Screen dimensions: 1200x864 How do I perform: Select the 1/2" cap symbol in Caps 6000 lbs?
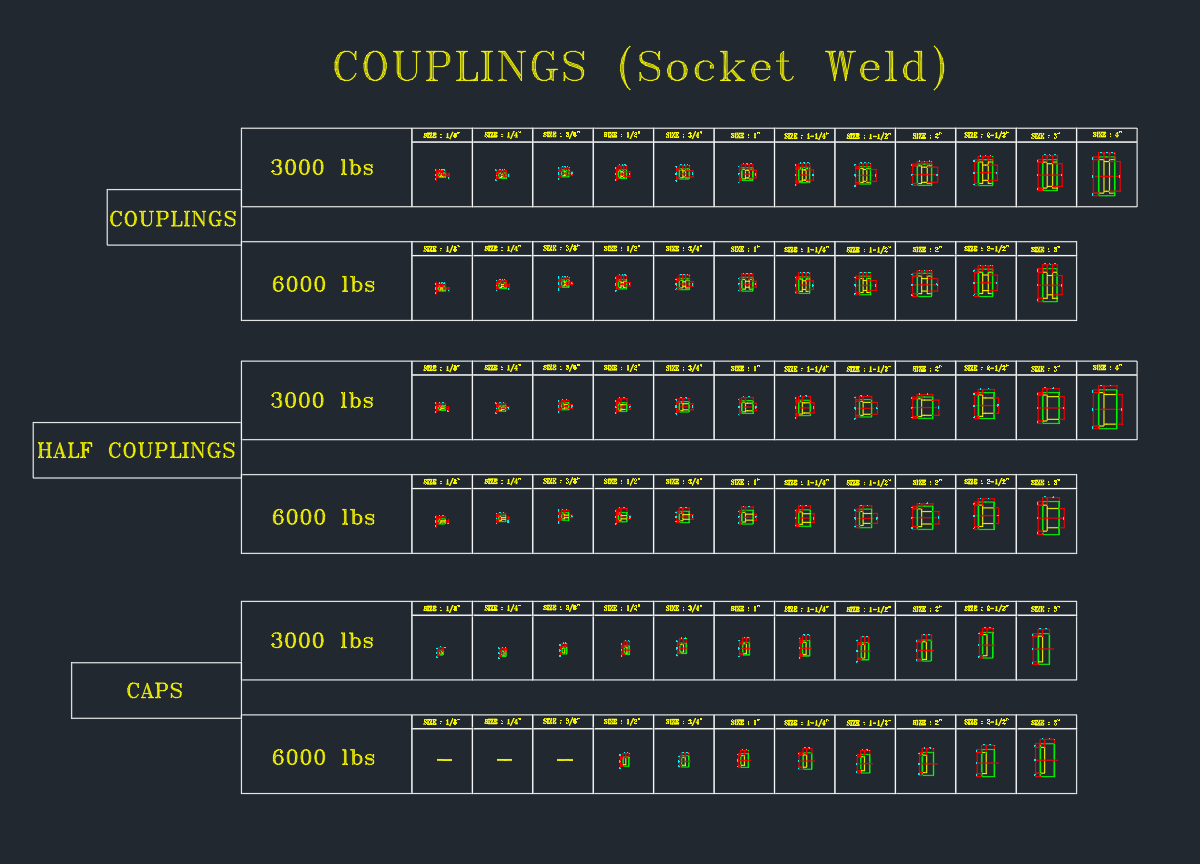(x=624, y=760)
